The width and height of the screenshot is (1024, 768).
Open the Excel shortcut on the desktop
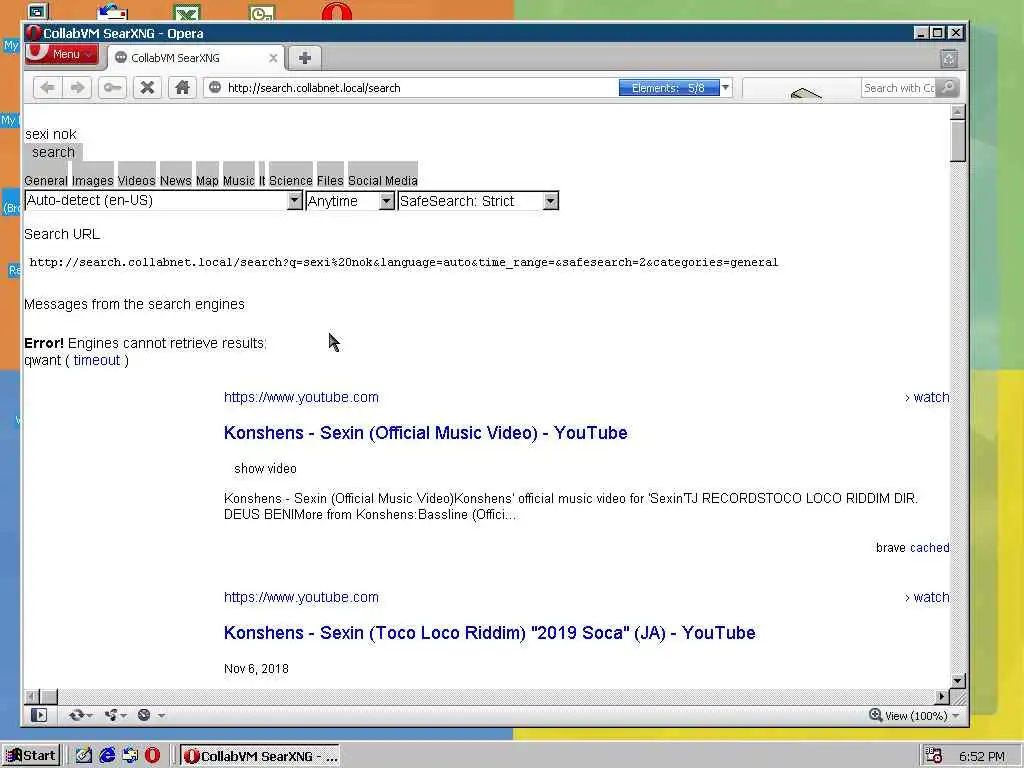(x=187, y=12)
